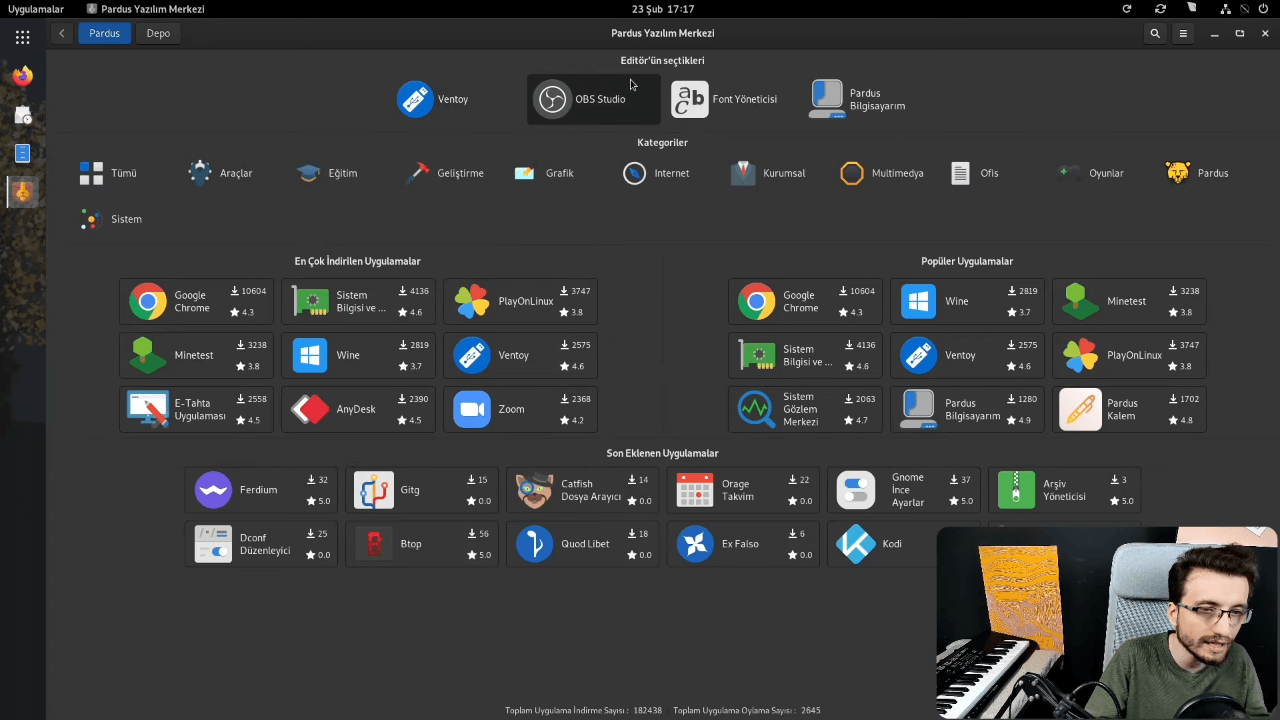
Task: Select the Zoom application tile
Action: 520,409
